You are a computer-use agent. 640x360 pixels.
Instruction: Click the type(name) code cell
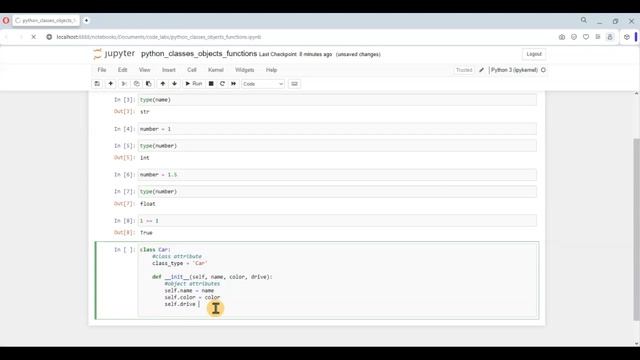tap(337, 100)
